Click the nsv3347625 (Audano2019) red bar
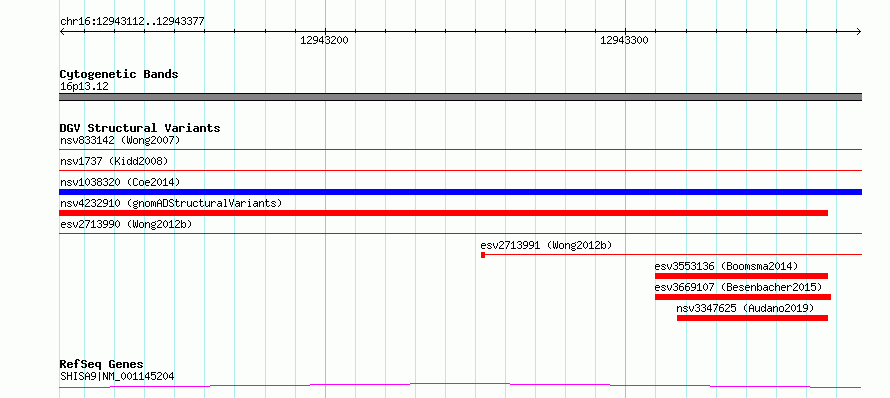This screenshot has height=398, width=890. (753, 318)
